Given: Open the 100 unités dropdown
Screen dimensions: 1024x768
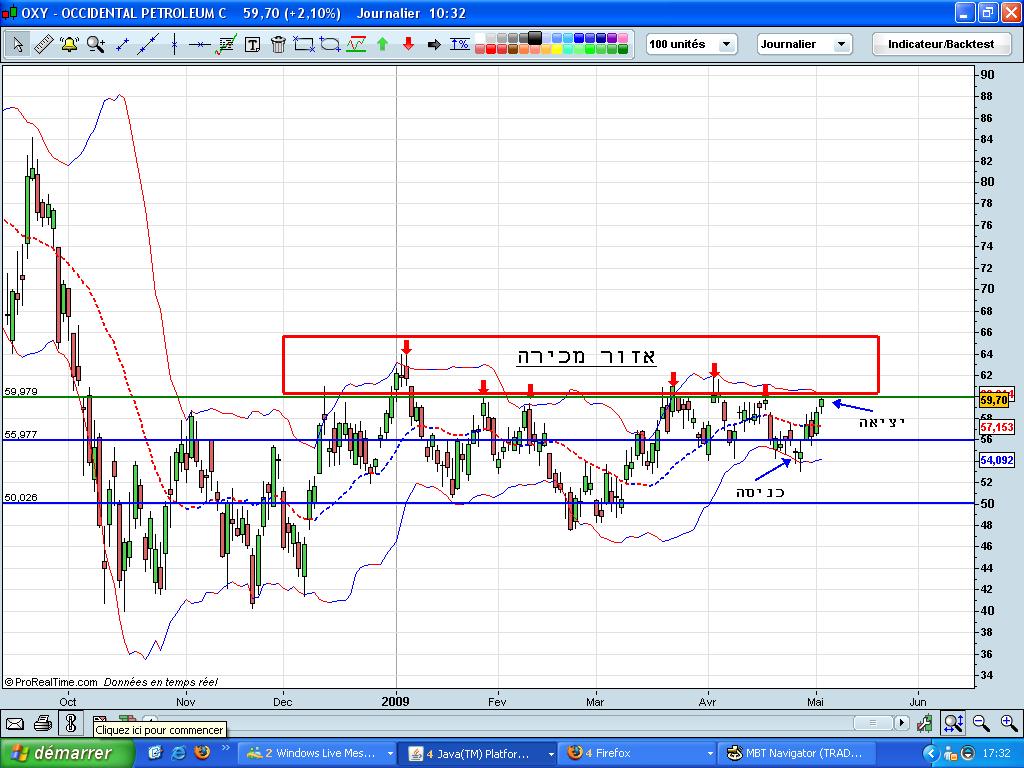Looking at the screenshot, I should pos(692,44).
